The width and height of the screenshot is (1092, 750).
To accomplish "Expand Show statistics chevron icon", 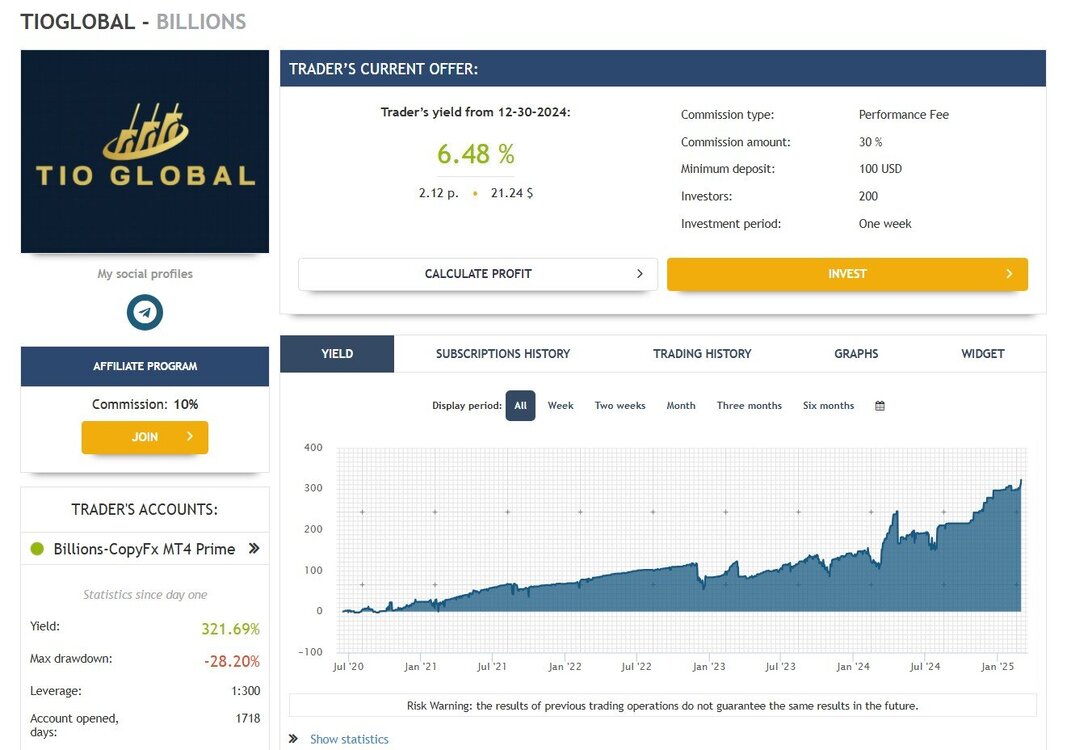I will tap(293, 739).
